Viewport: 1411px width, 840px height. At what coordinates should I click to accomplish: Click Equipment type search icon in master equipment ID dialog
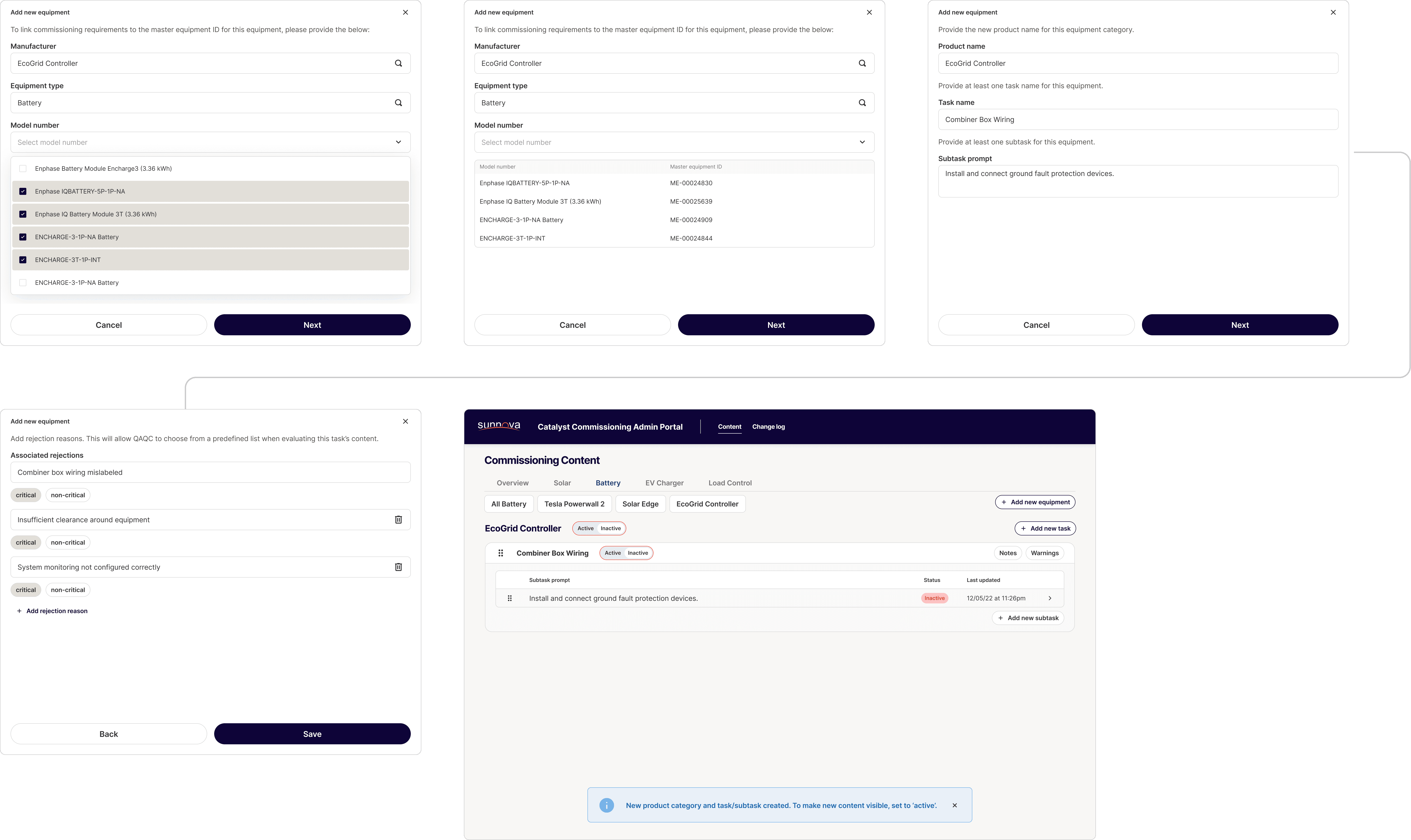click(862, 103)
